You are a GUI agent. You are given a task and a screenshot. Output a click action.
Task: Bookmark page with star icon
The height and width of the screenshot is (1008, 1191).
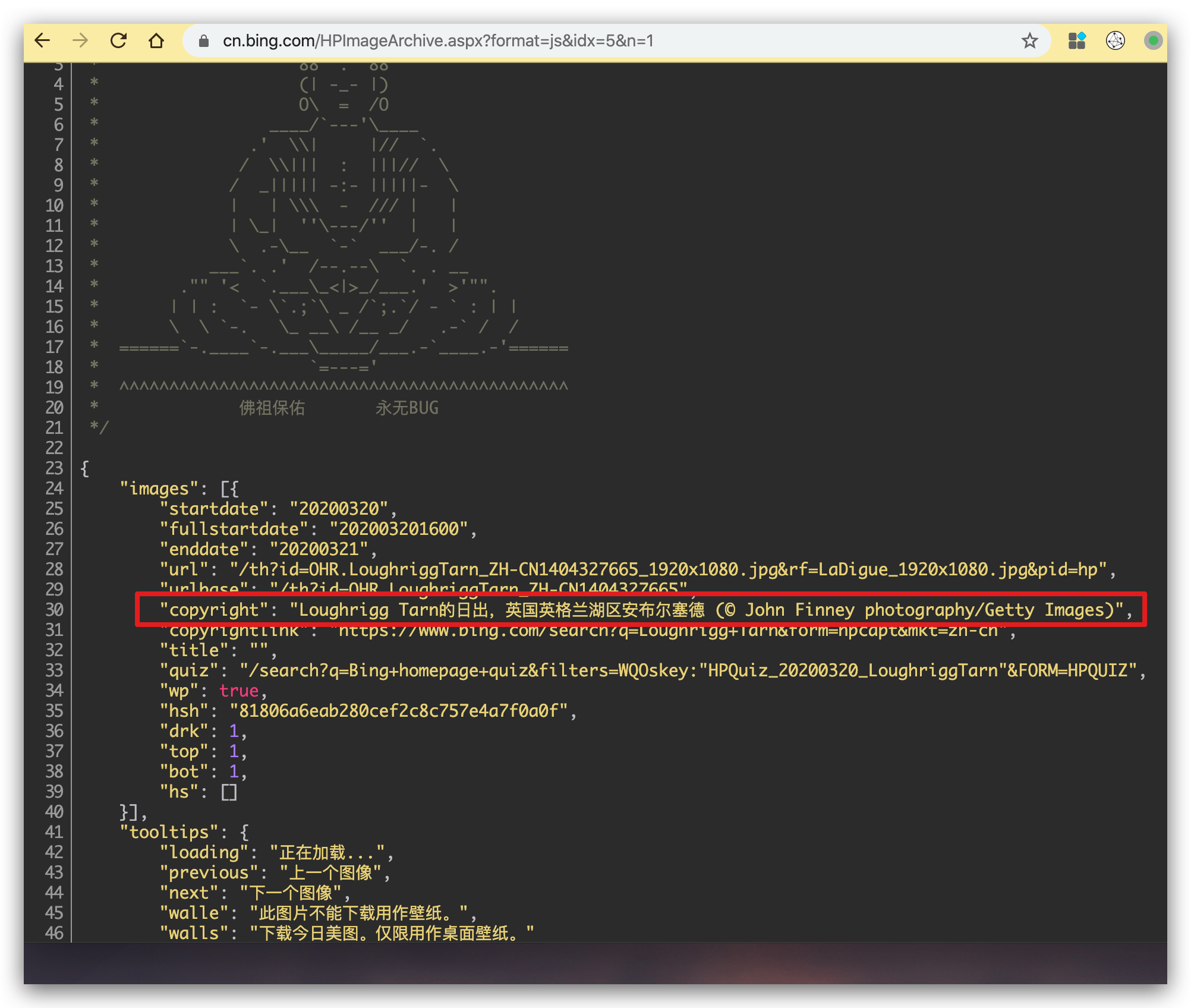point(1029,41)
